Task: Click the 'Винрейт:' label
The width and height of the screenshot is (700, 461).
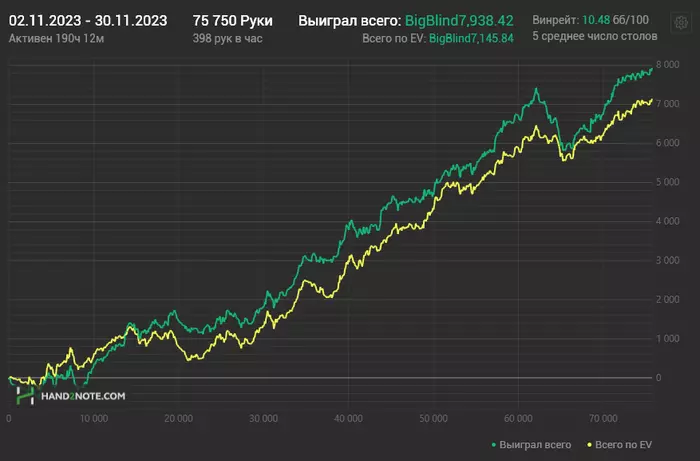Action: (555, 20)
